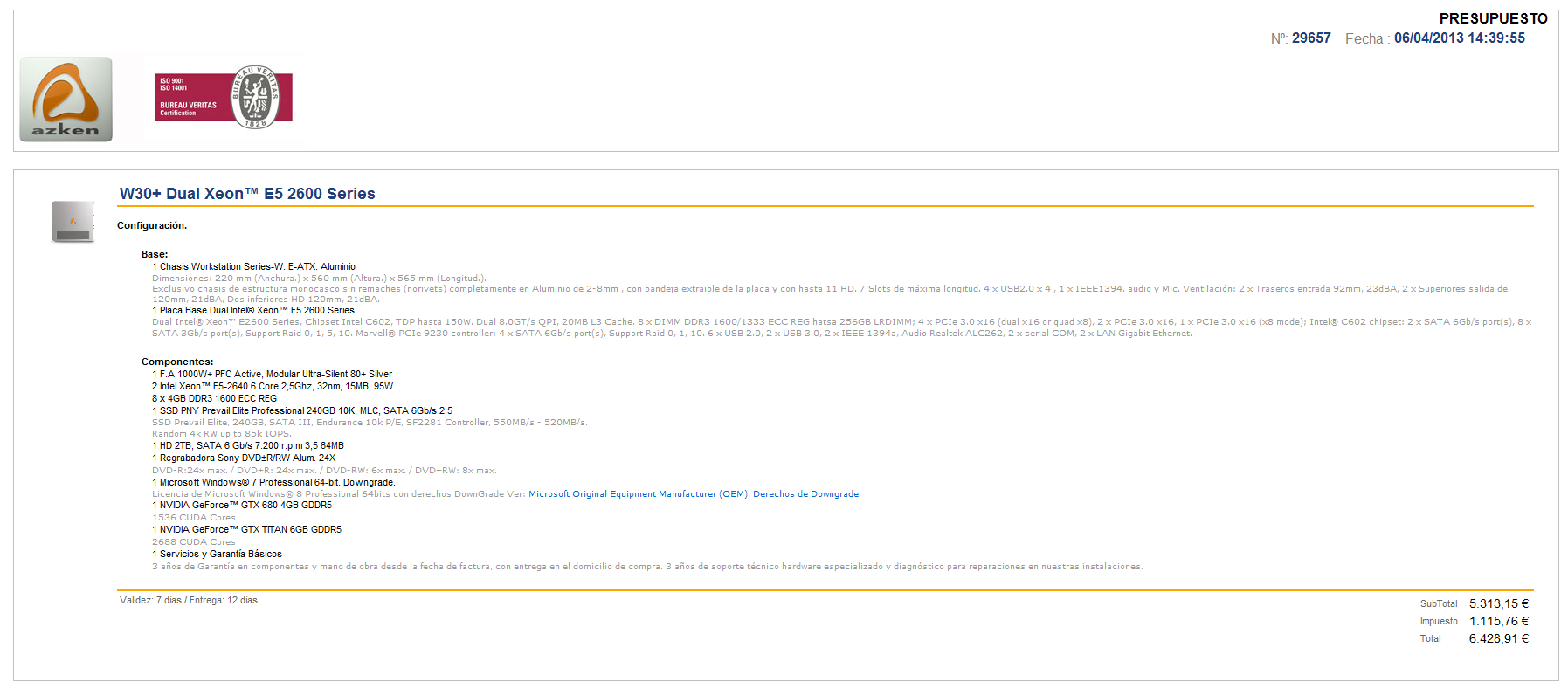Screen dimensions: 1568x689
Task: Select the Microsoft Windows 7 Professional 64-bit line
Action: [273, 482]
